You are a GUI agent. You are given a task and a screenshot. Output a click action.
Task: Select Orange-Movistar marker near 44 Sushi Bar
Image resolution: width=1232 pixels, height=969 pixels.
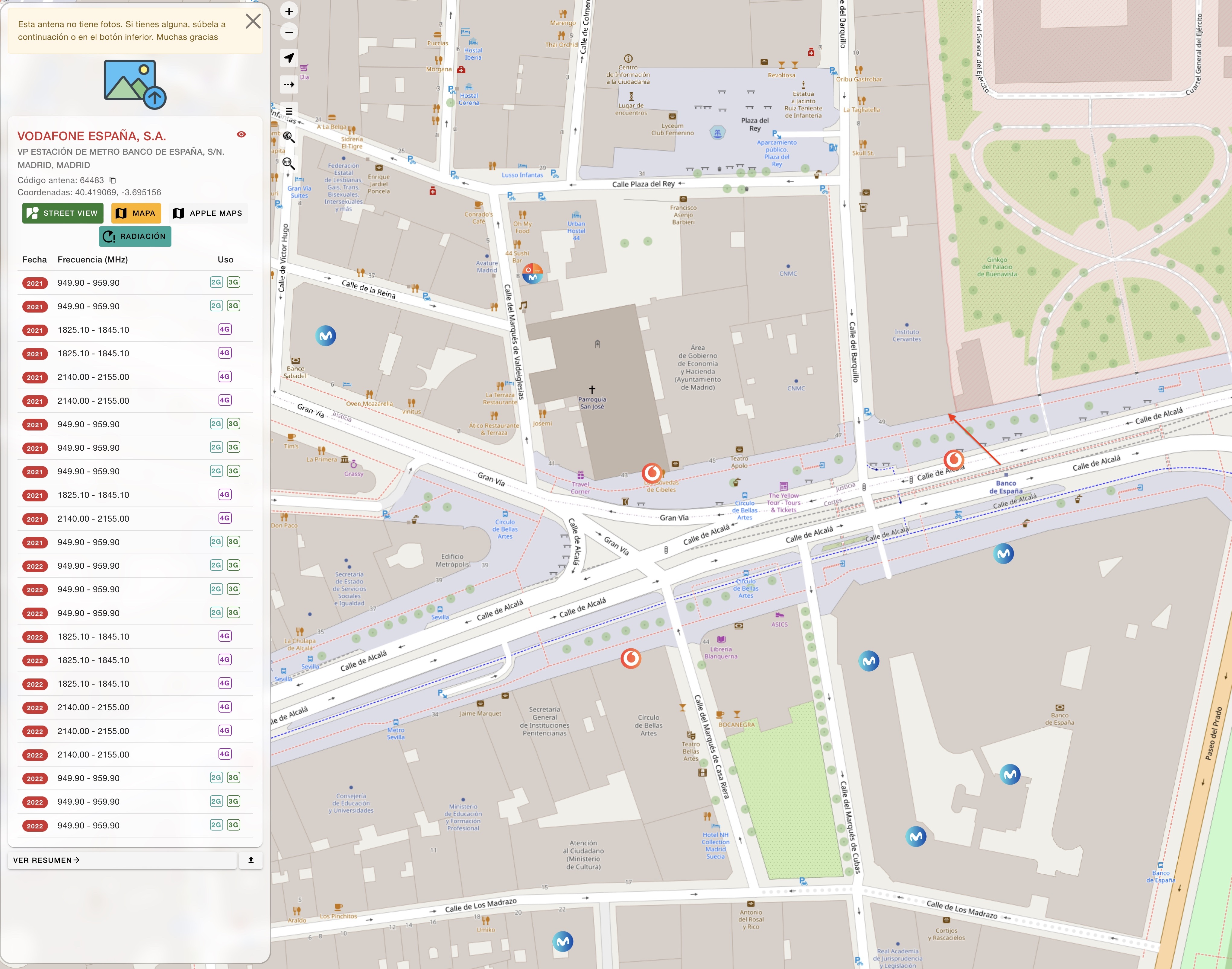532,273
